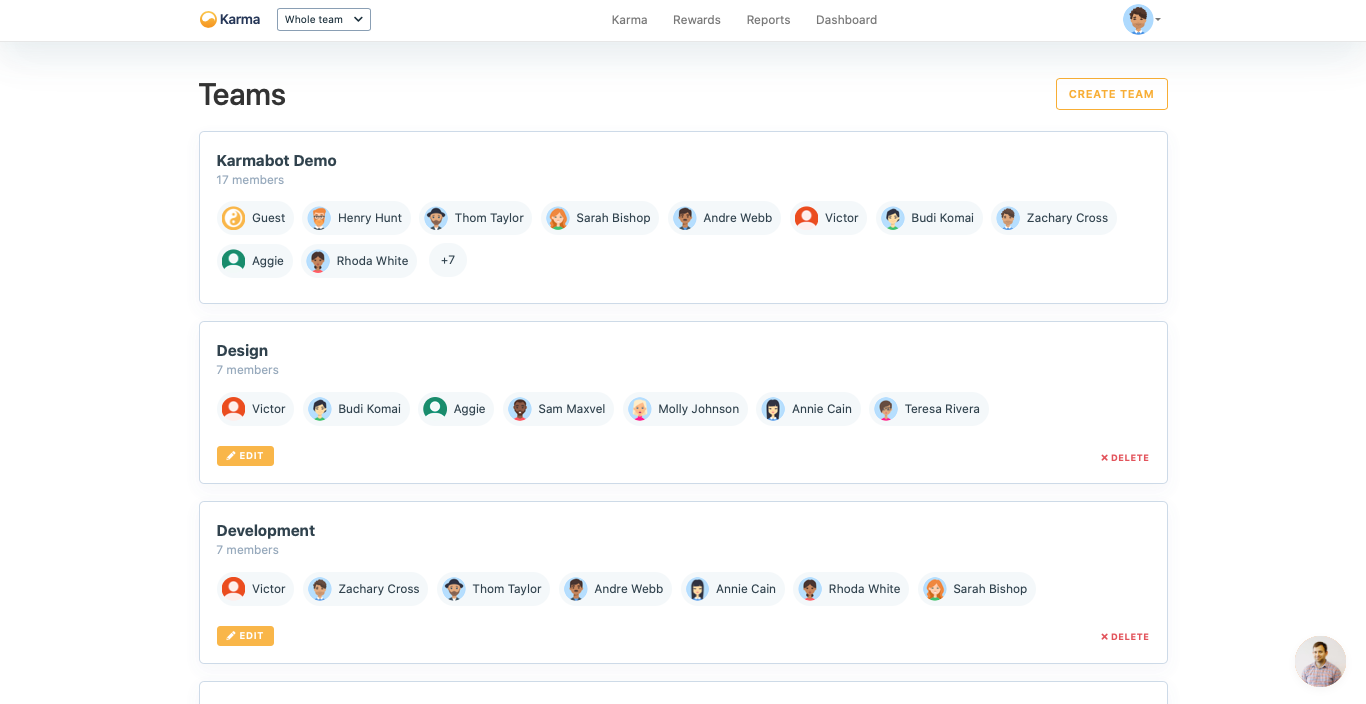Open the support chat avatar bubble
The image size is (1366, 704).
click(1320, 661)
